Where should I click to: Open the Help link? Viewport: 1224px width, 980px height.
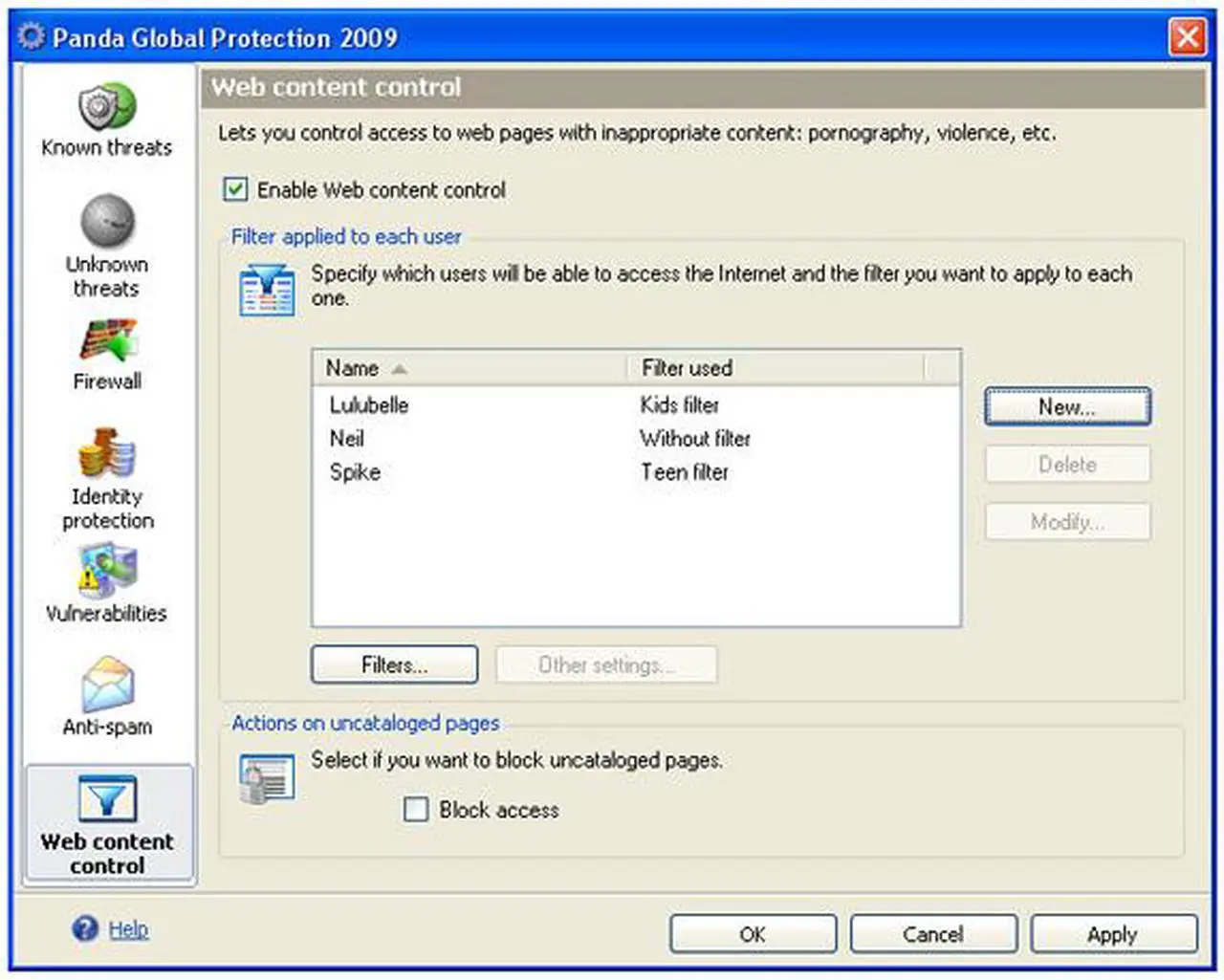[x=128, y=929]
